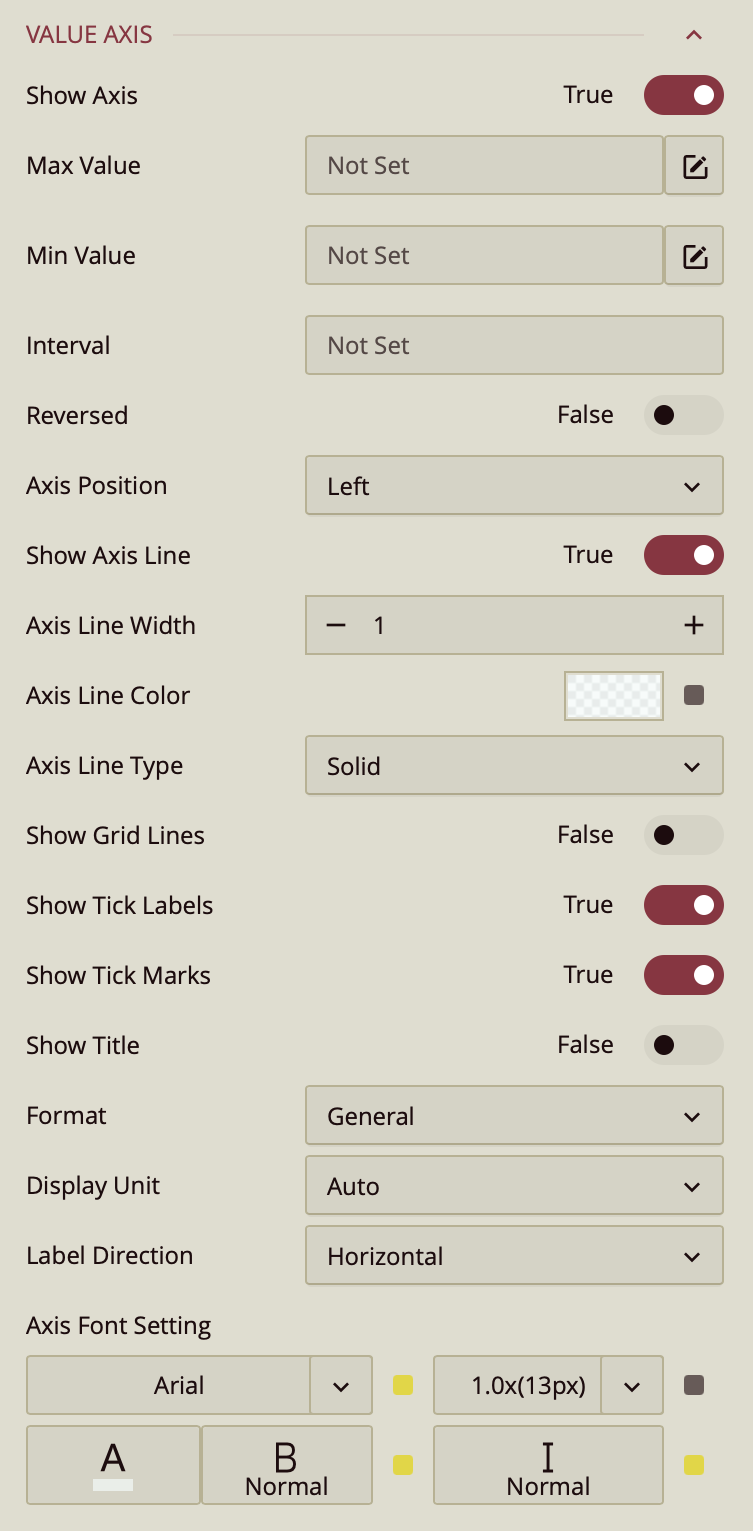Screen dimensions: 753x1531
Task: Click edit icon next to Min Value
Action: pos(694,256)
